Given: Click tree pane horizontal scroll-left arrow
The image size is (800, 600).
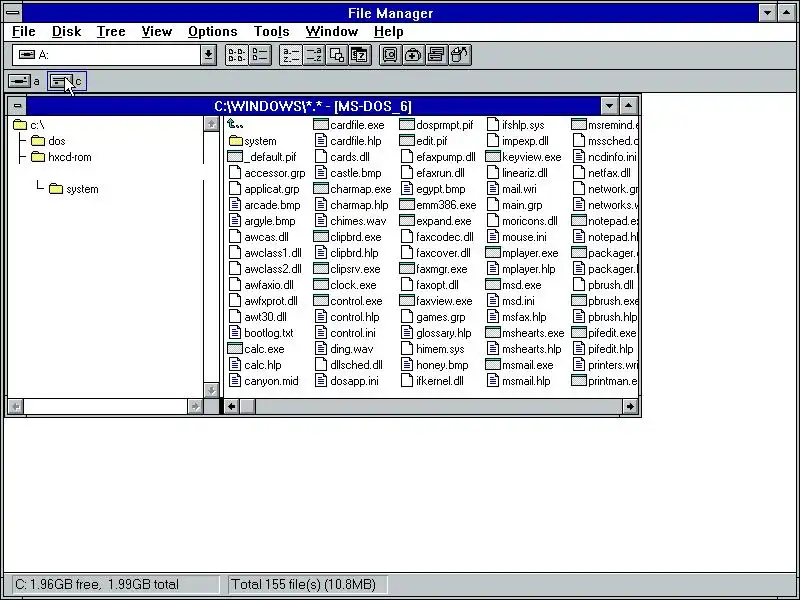Looking at the screenshot, I should pos(16,406).
